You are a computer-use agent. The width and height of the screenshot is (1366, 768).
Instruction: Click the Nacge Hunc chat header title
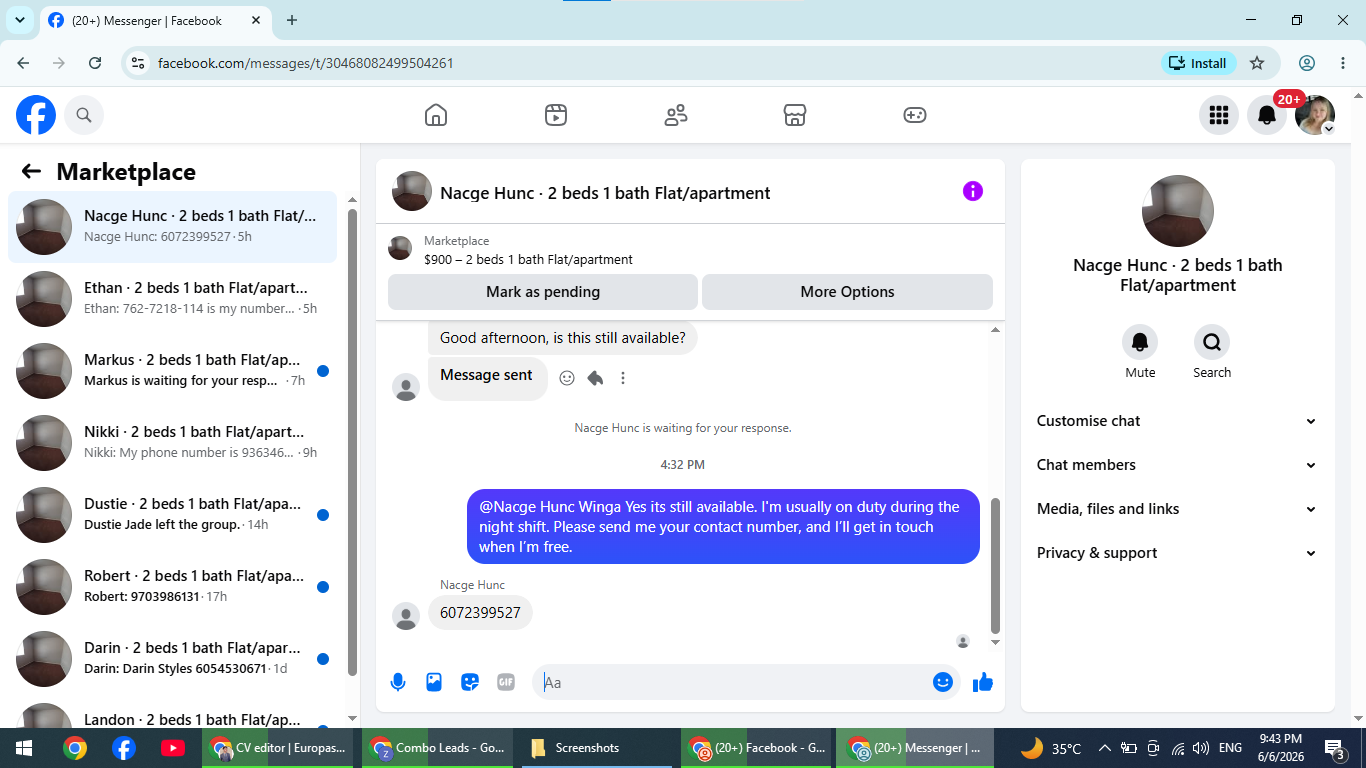pyautogui.click(x=605, y=193)
